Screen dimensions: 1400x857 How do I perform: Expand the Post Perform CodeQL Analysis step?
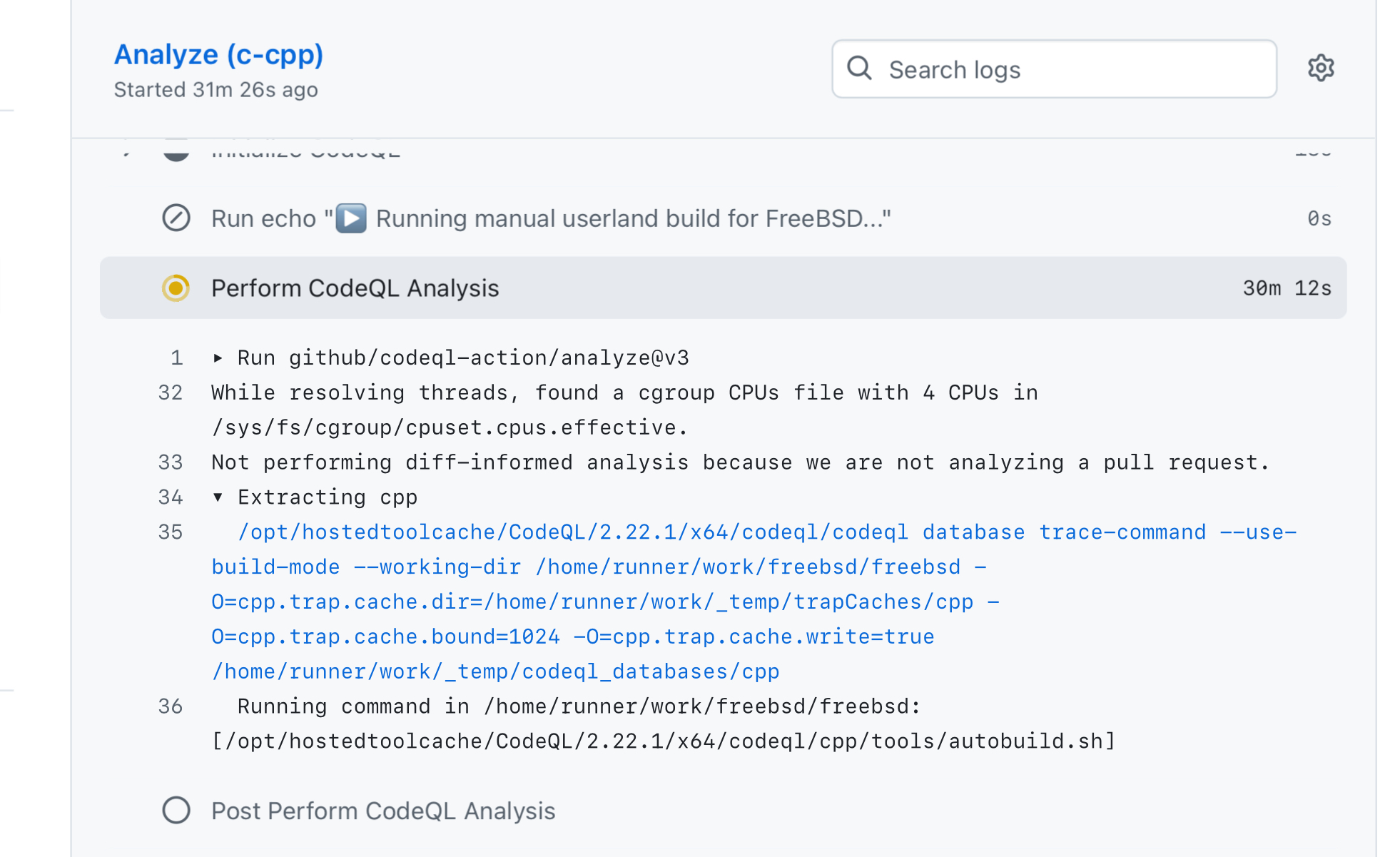click(383, 811)
